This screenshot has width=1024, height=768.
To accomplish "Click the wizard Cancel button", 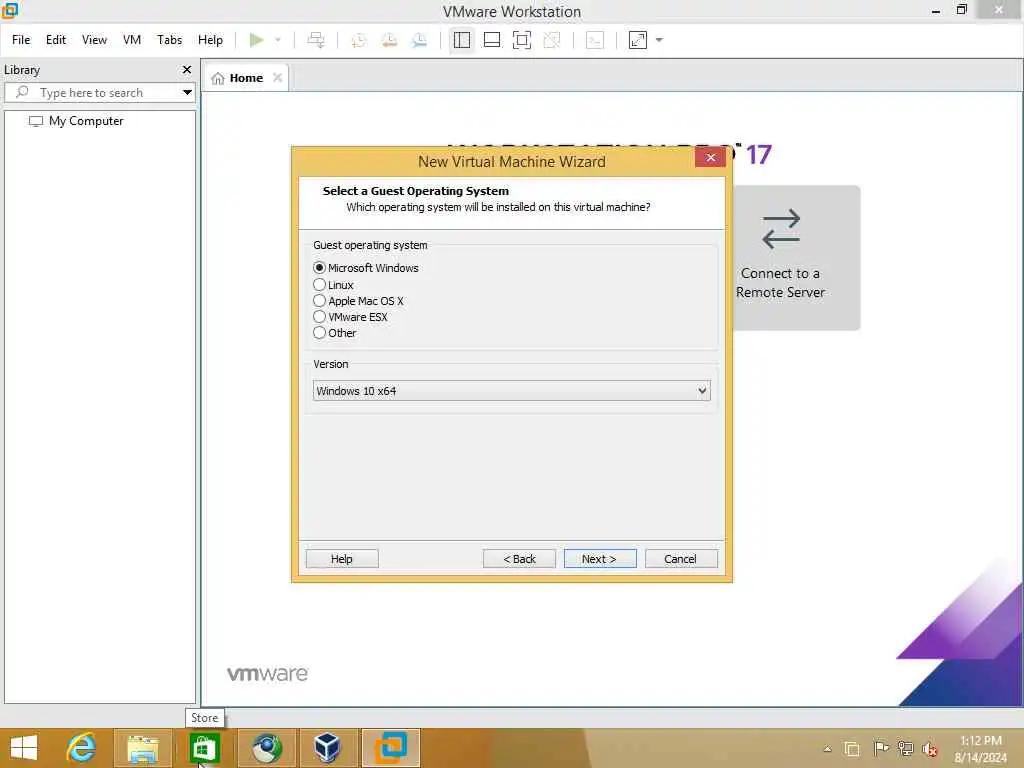I will [680, 559].
